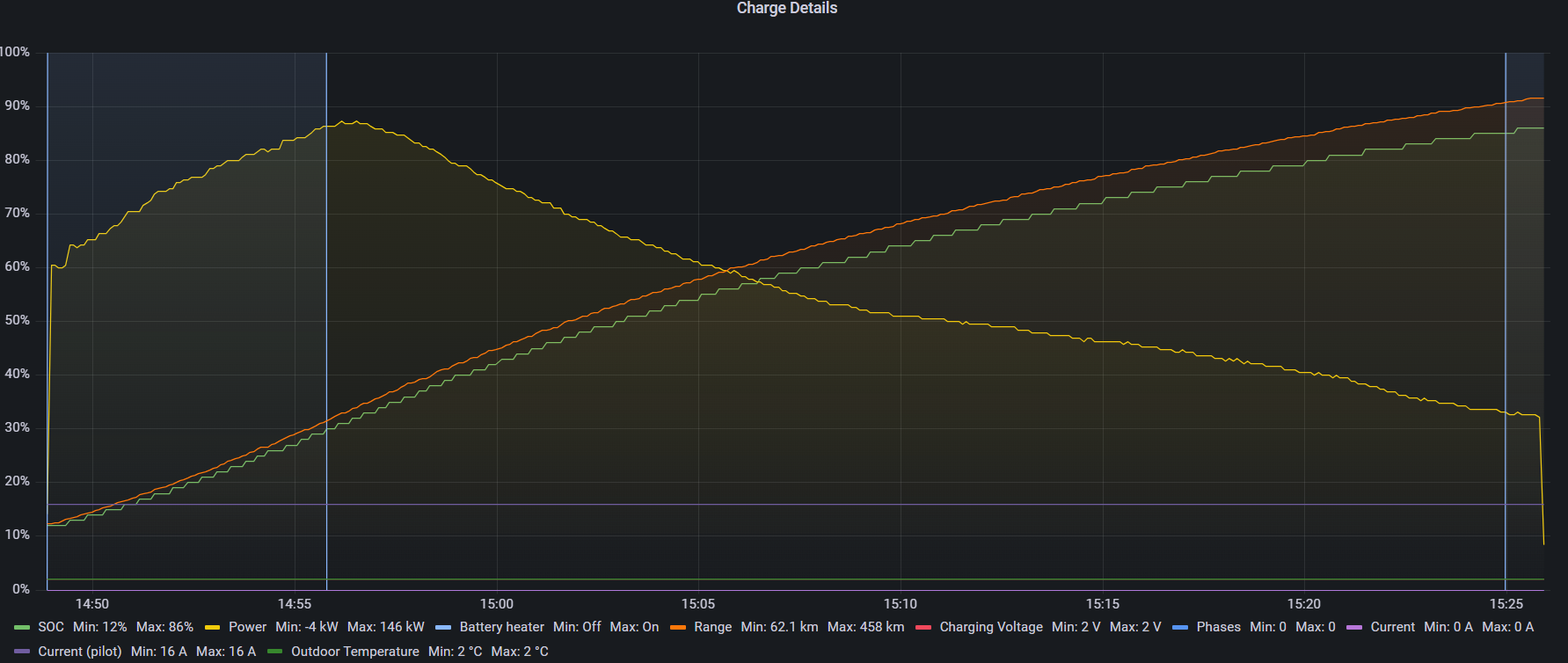1568x663 pixels.
Task: Click the red Charging Voltage color swatch
Action: [923, 628]
